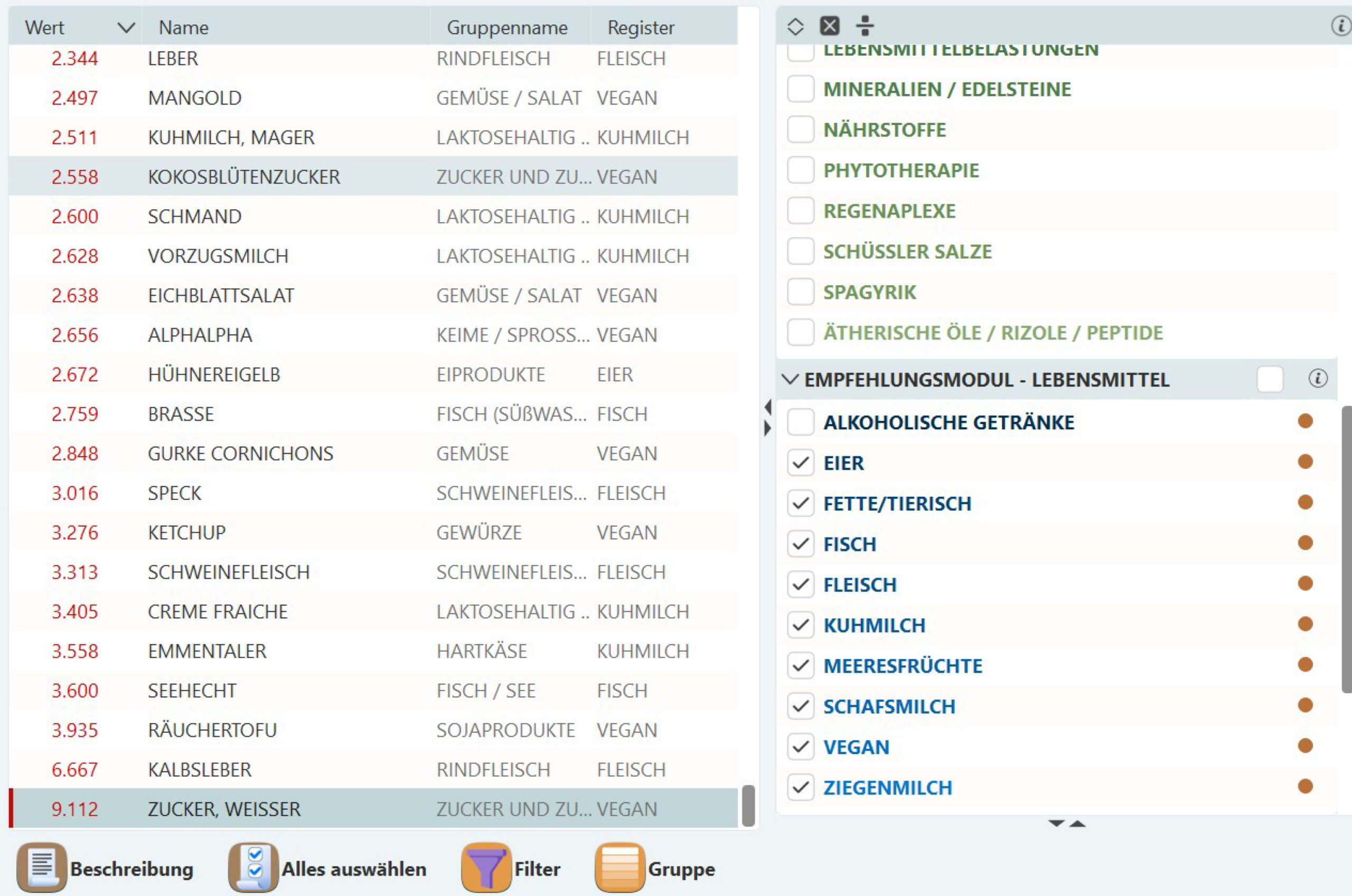This screenshot has width=1352, height=896.
Task: Click the food list vertical scrollbar thumb
Action: coord(748,806)
